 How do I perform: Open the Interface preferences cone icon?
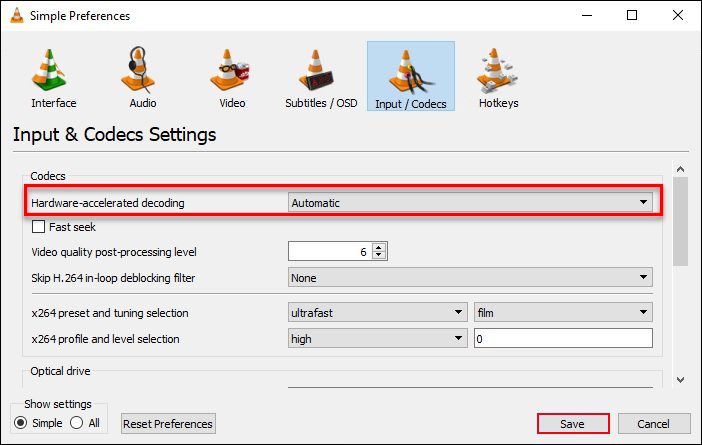49,70
